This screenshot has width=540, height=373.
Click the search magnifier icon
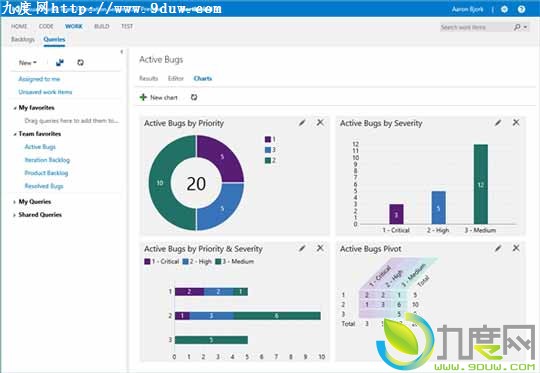tap(517, 27)
